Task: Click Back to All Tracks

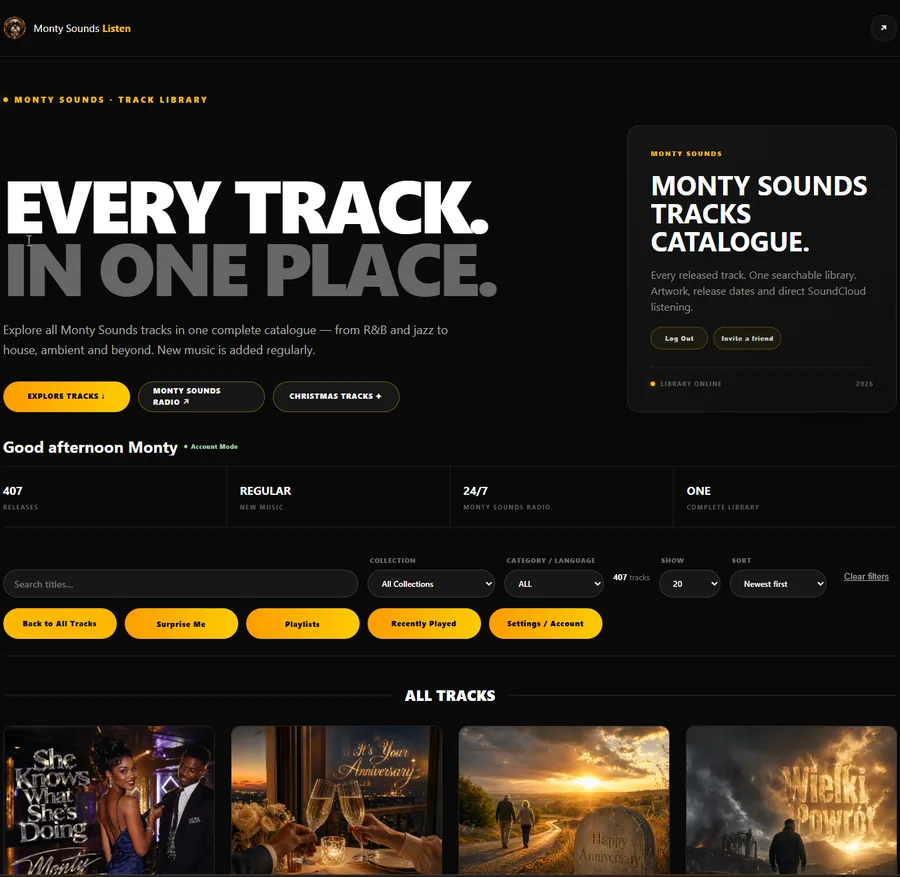Action: click(x=60, y=624)
